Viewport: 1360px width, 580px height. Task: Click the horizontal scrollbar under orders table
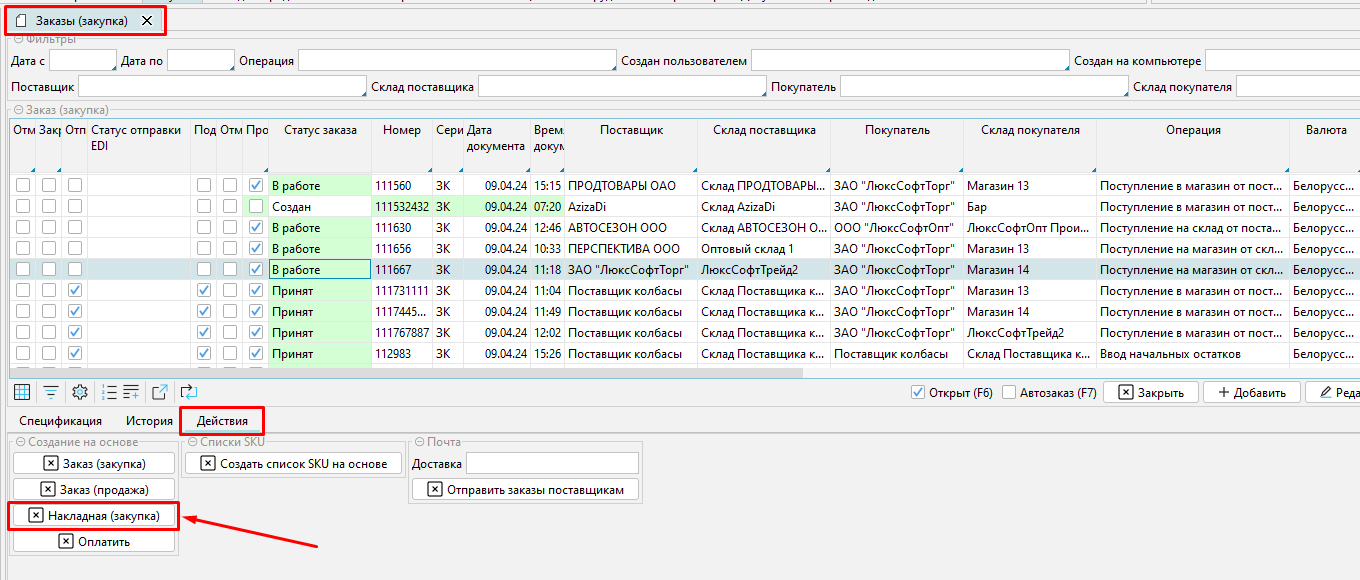(400, 373)
